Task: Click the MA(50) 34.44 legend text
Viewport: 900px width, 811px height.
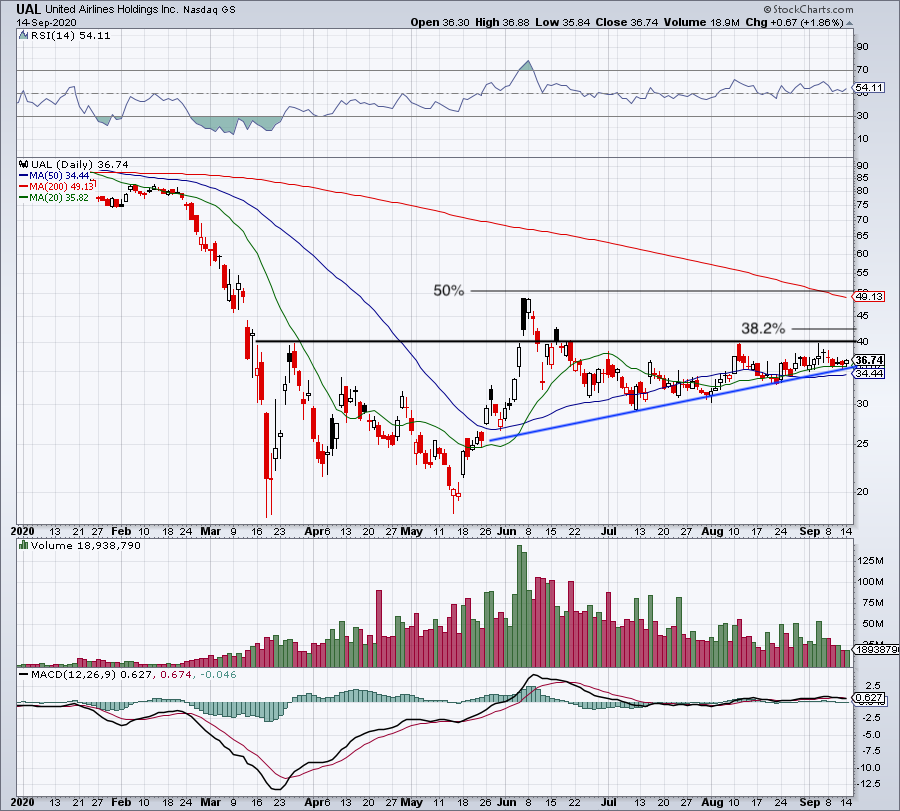Action: (x=59, y=176)
